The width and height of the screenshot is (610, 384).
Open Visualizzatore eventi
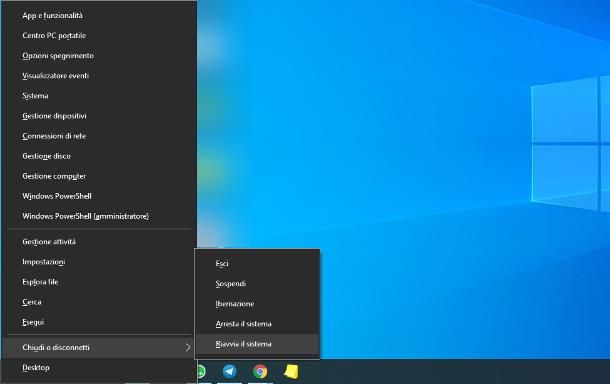(x=99, y=76)
